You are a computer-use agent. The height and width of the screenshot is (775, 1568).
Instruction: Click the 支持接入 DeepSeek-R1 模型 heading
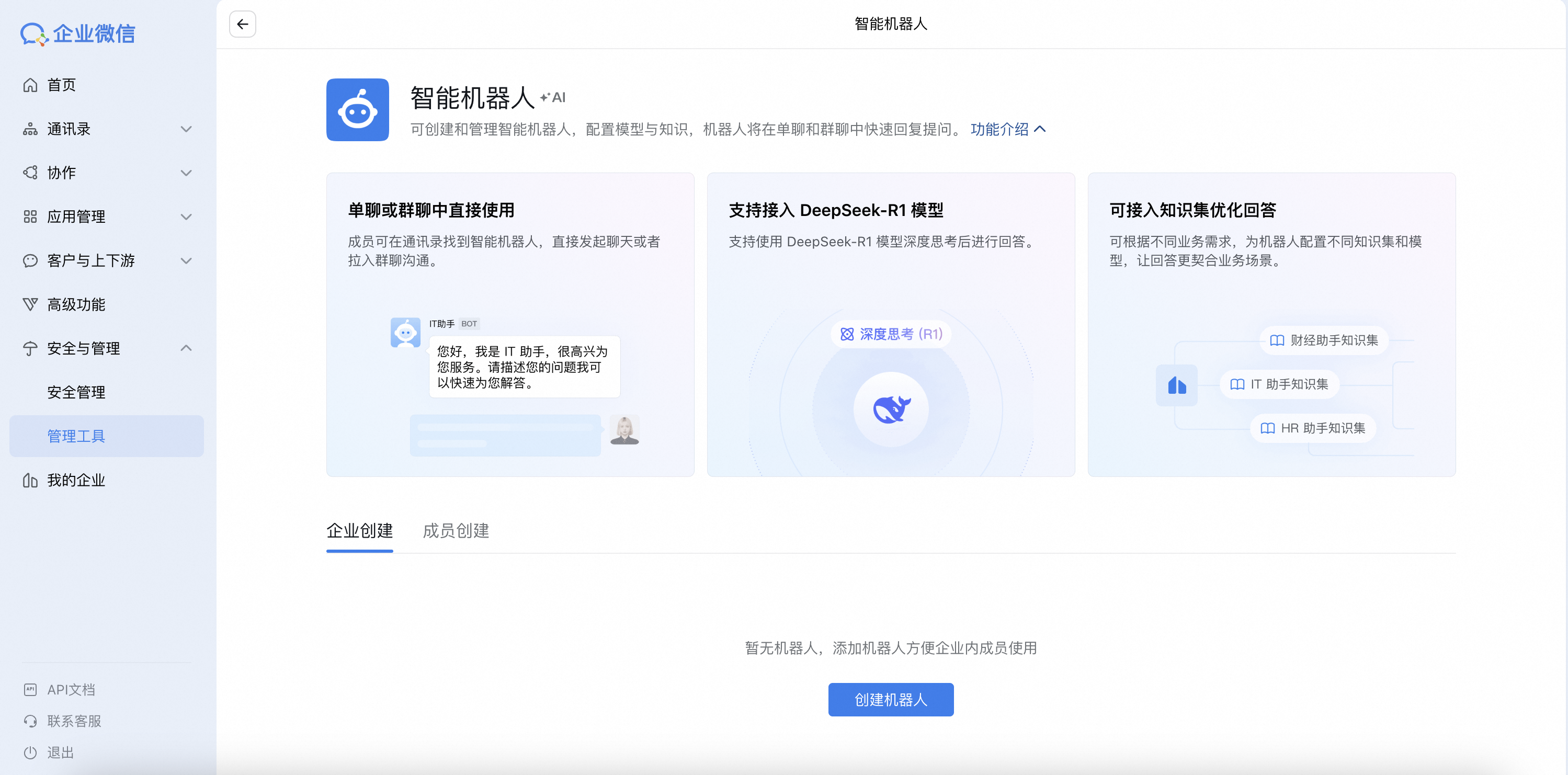pos(836,210)
